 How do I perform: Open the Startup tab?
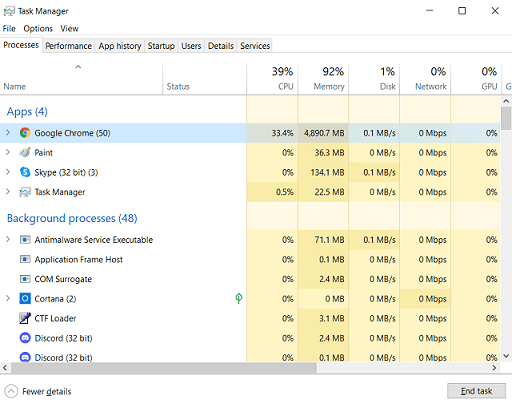[x=161, y=46]
